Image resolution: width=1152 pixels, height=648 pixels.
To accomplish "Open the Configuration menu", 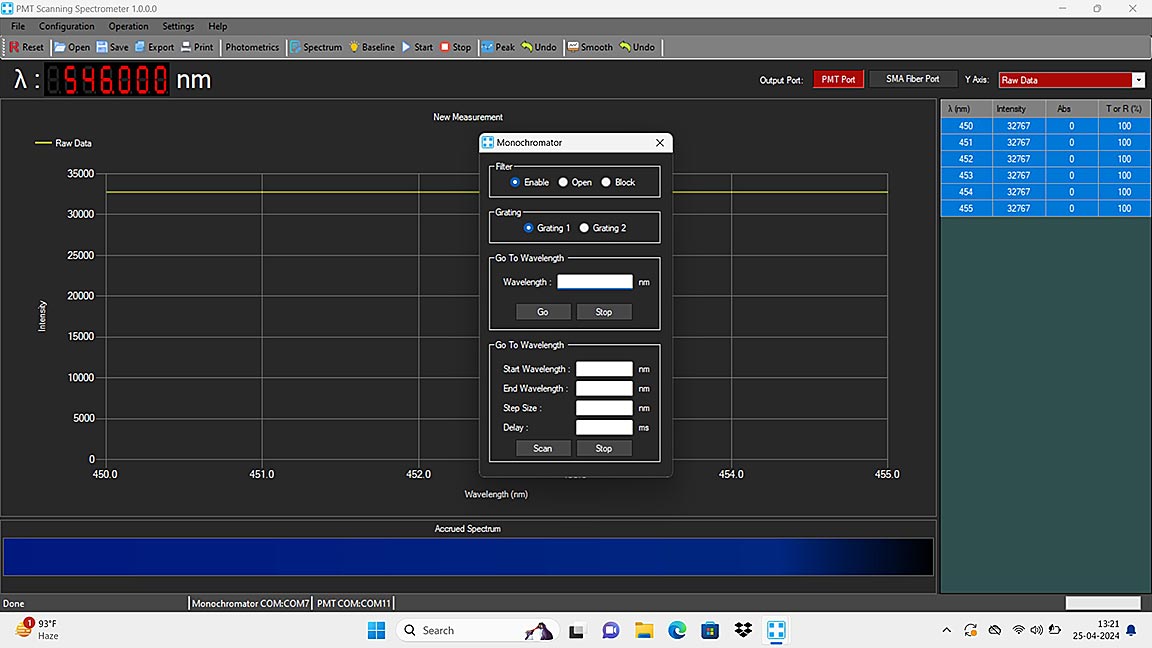I will point(66,26).
